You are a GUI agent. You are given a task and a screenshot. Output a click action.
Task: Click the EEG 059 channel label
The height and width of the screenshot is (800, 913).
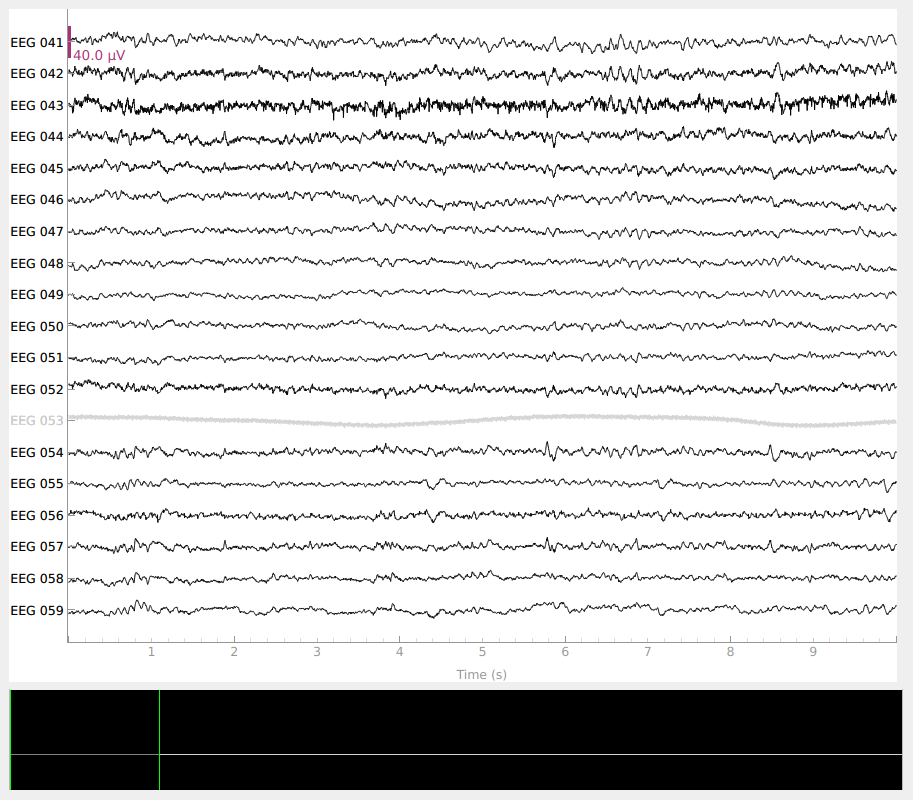(x=37, y=610)
